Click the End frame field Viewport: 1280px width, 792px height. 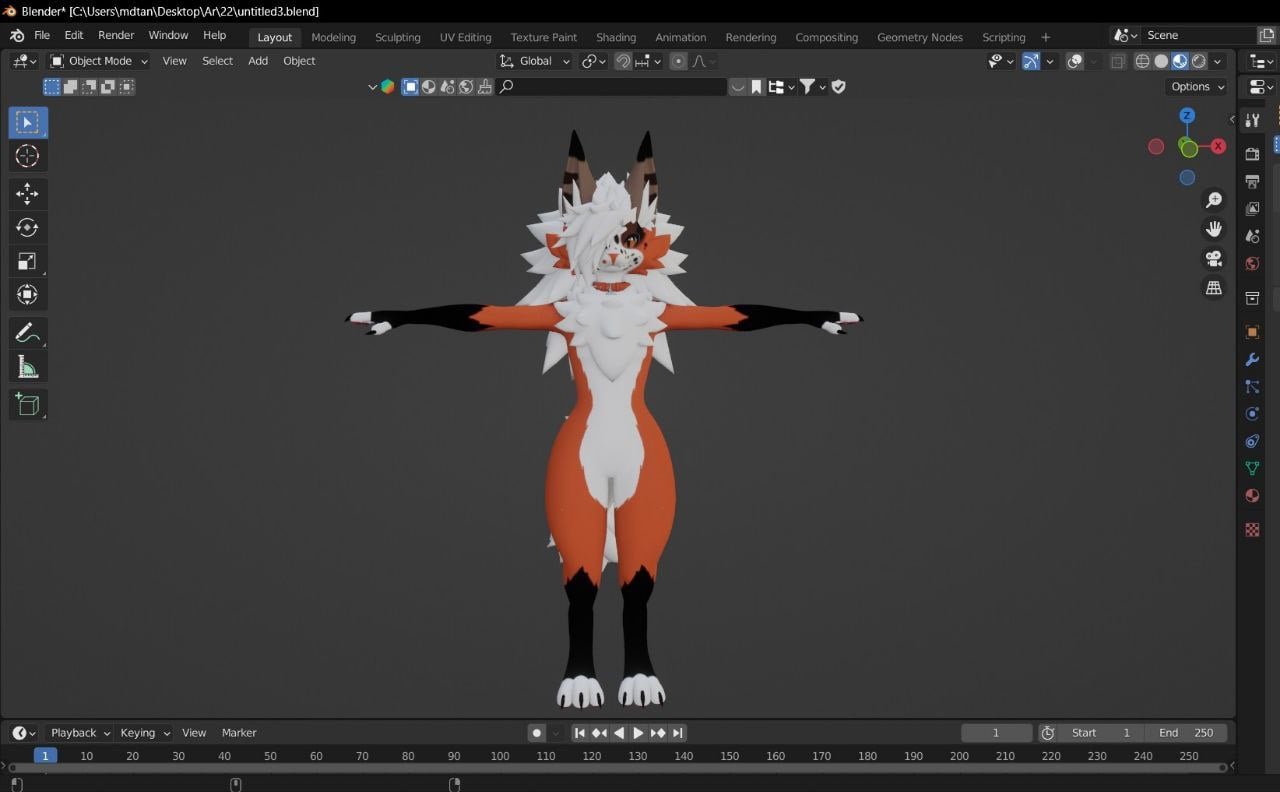tap(1186, 733)
